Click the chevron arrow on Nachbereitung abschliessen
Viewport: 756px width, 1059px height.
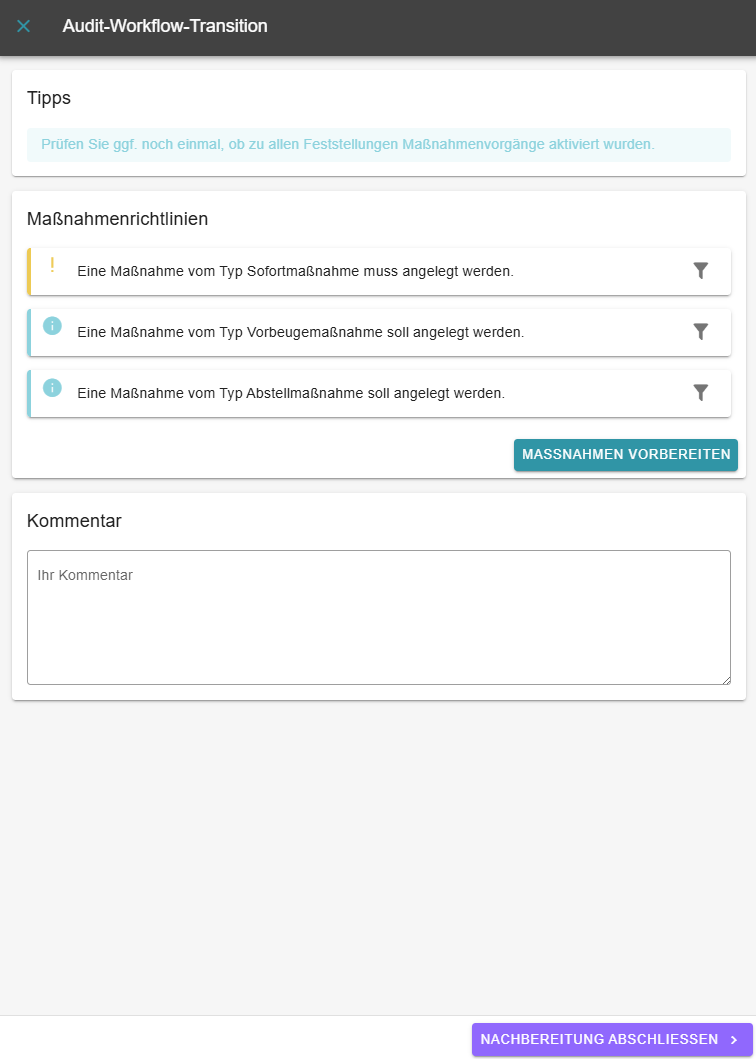pyautogui.click(x=734, y=1040)
